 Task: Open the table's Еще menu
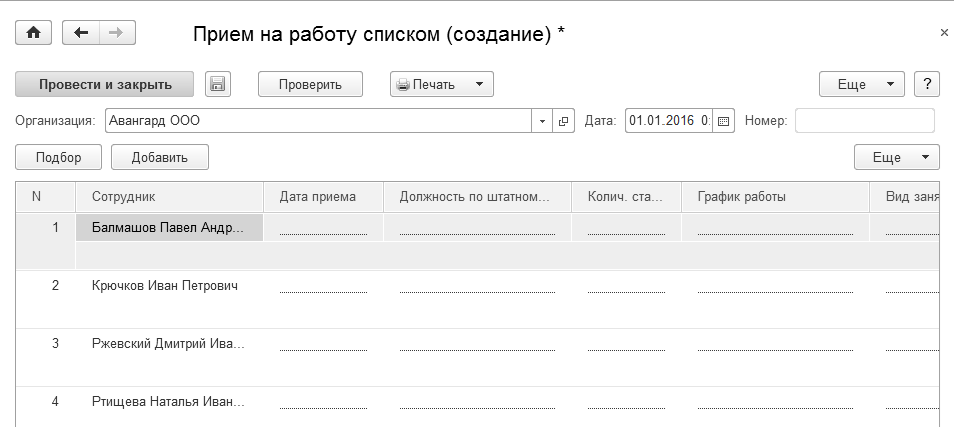click(896, 157)
